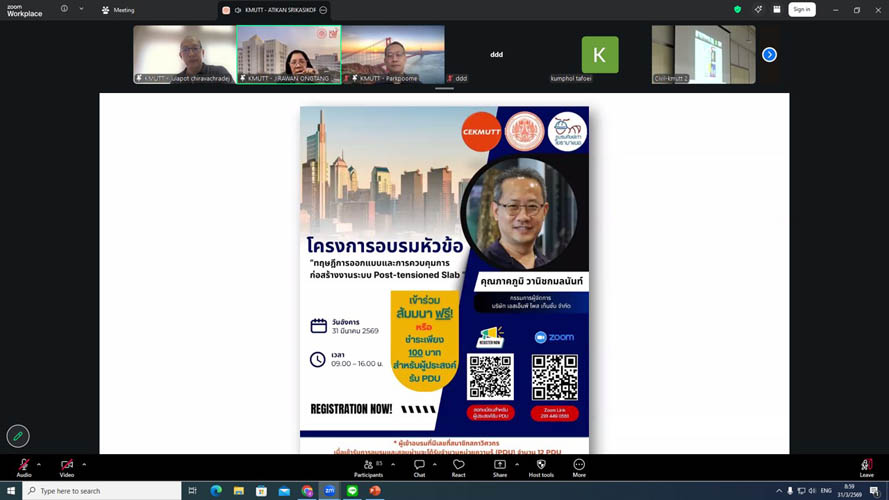The width and height of the screenshot is (889, 500).
Task: Open Mail app from taskbar
Action: [x=284, y=490]
